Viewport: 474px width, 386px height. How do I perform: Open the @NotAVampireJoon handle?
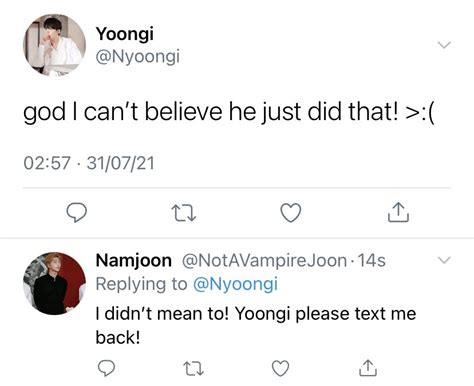pos(265,261)
